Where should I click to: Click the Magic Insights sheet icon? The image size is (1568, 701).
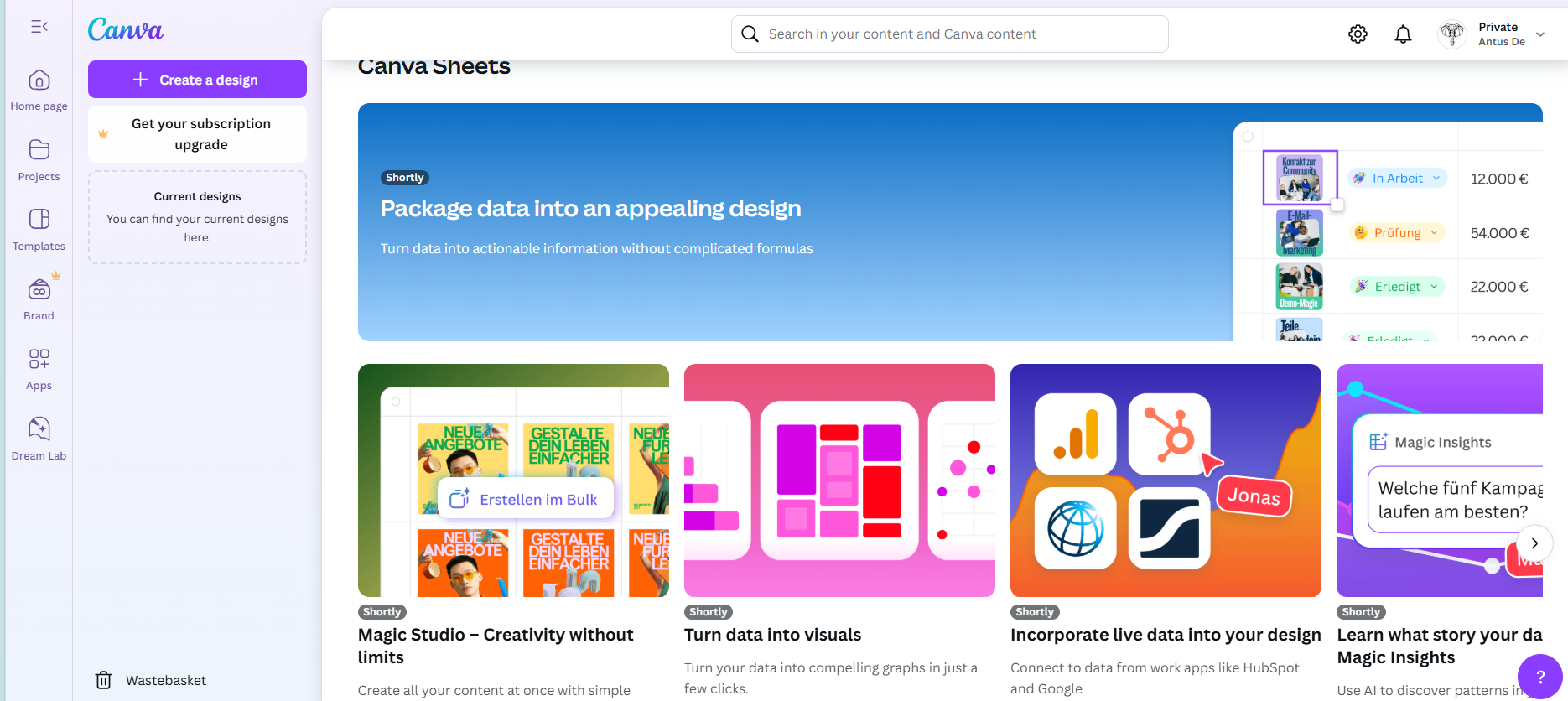click(x=1378, y=442)
